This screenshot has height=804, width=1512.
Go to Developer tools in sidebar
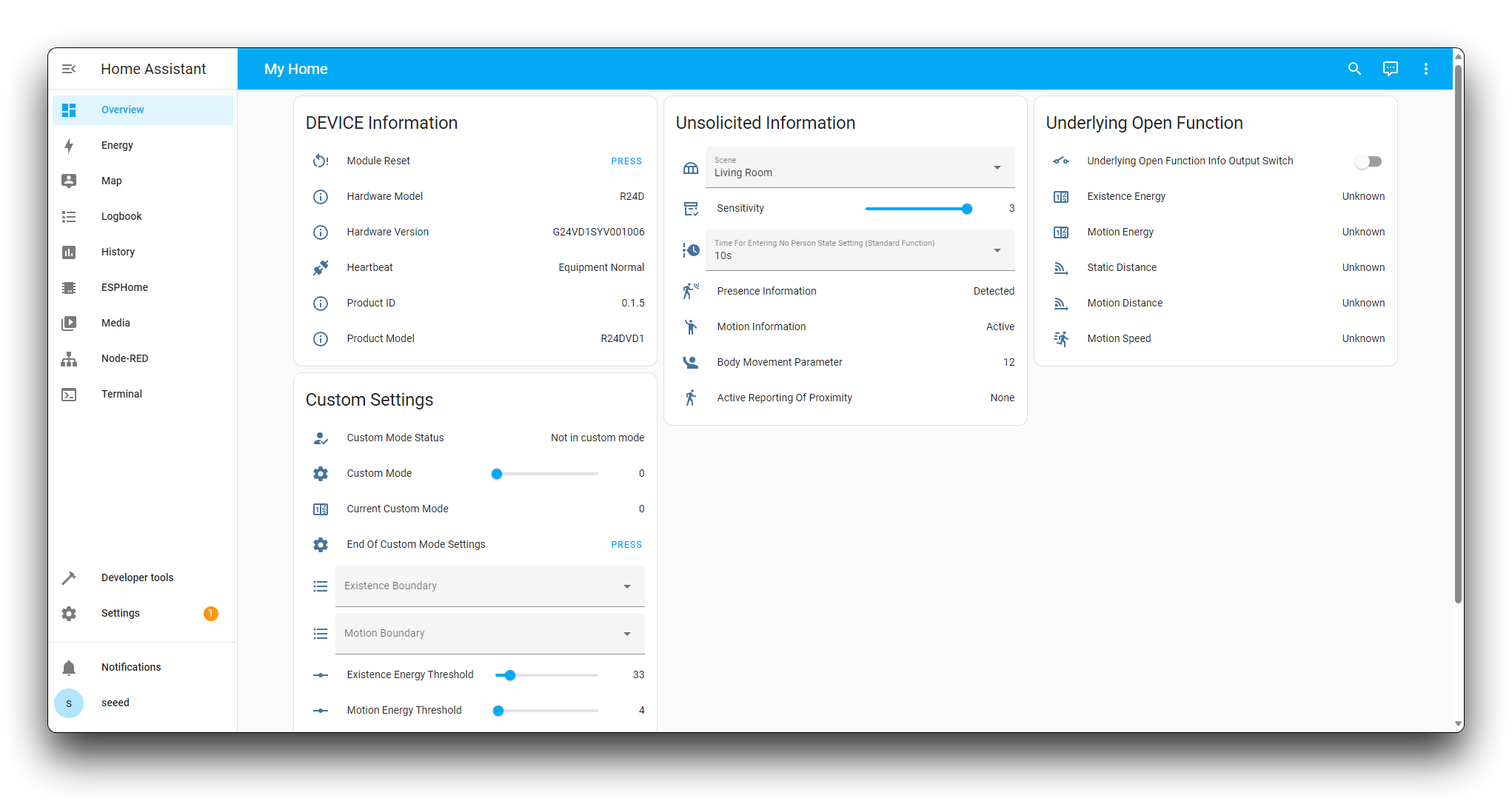click(x=137, y=577)
